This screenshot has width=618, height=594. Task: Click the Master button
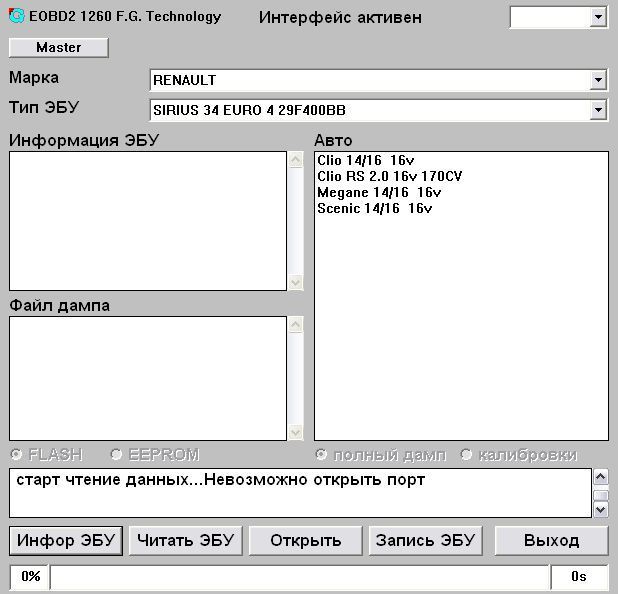point(58,48)
